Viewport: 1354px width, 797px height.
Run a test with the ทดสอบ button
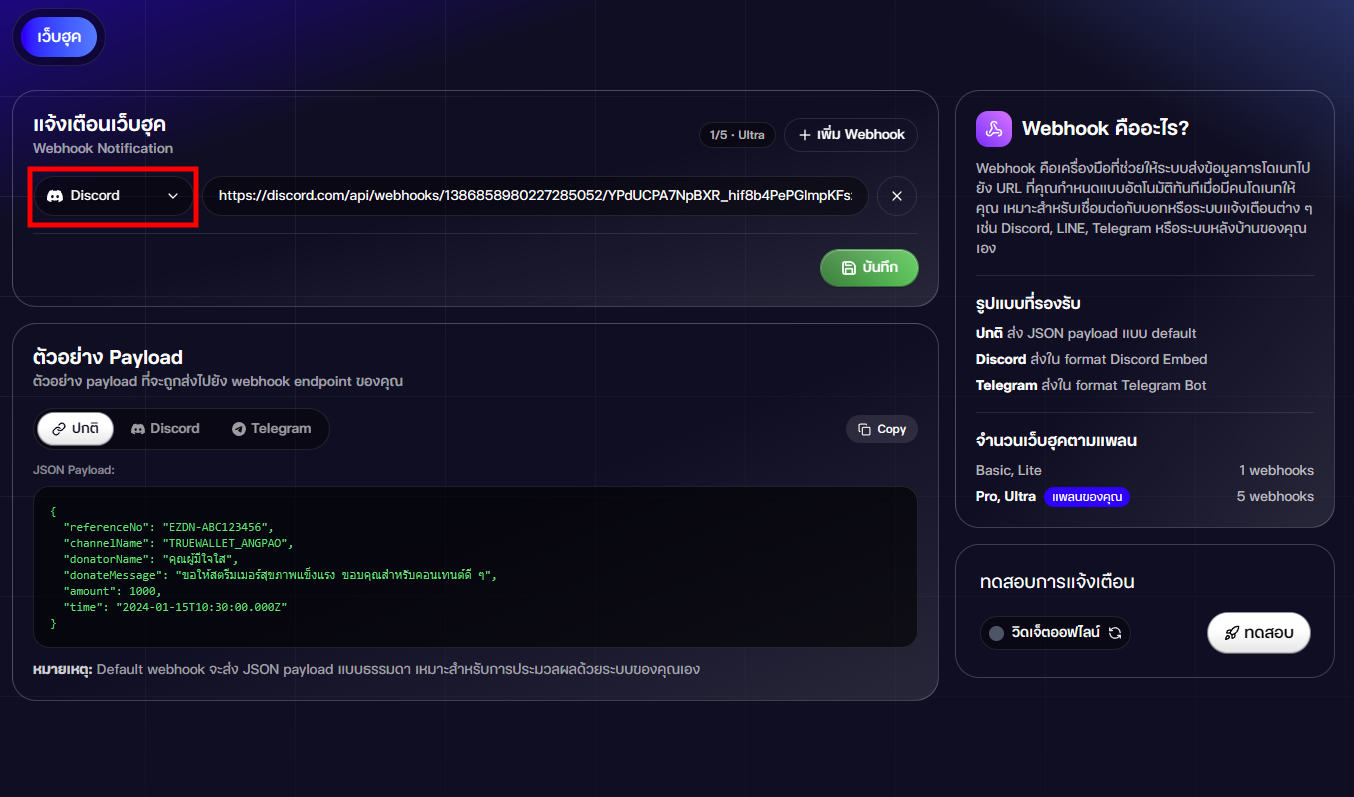pyautogui.click(x=1258, y=633)
